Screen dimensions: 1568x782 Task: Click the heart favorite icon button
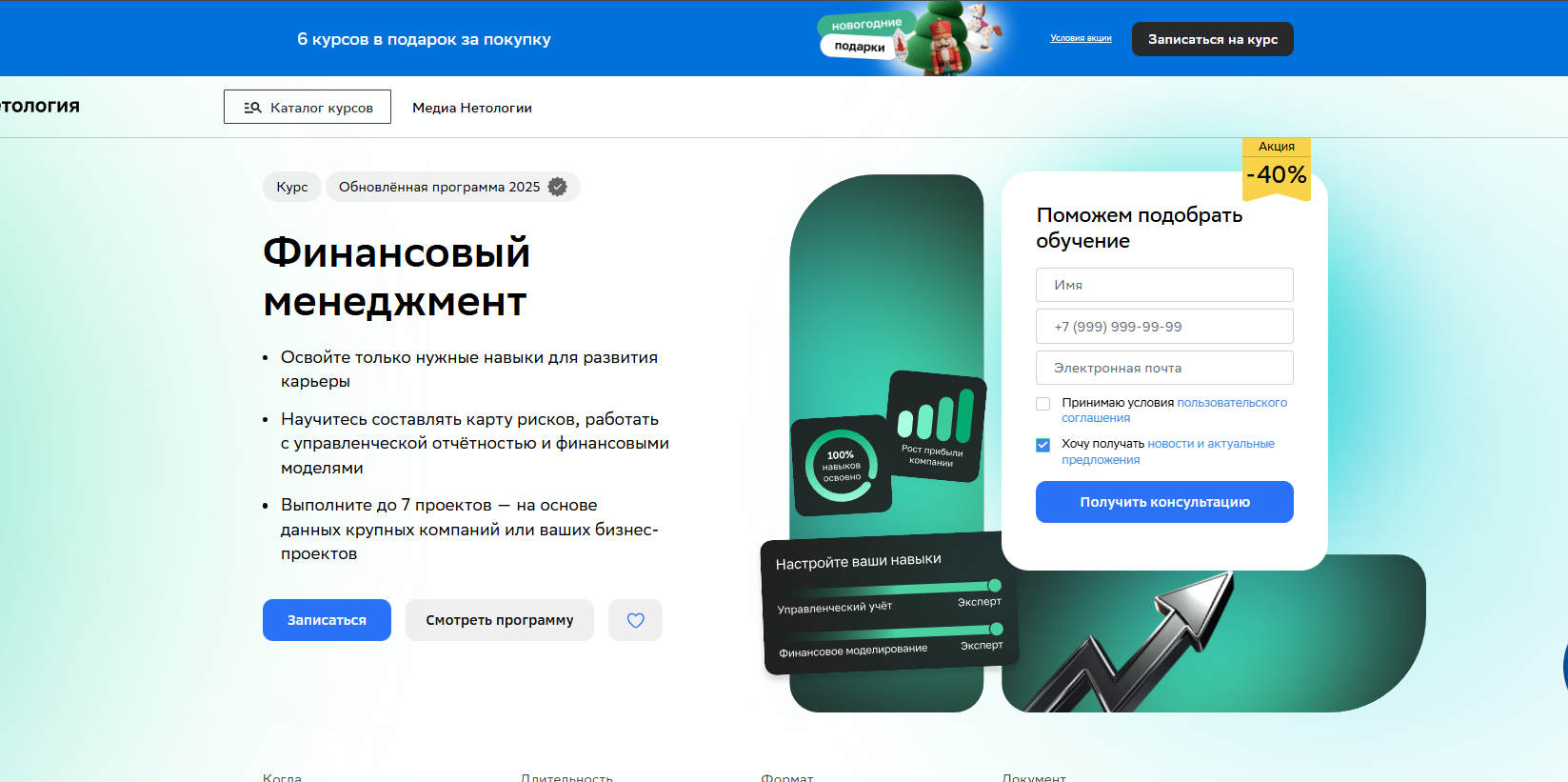point(635,620)
